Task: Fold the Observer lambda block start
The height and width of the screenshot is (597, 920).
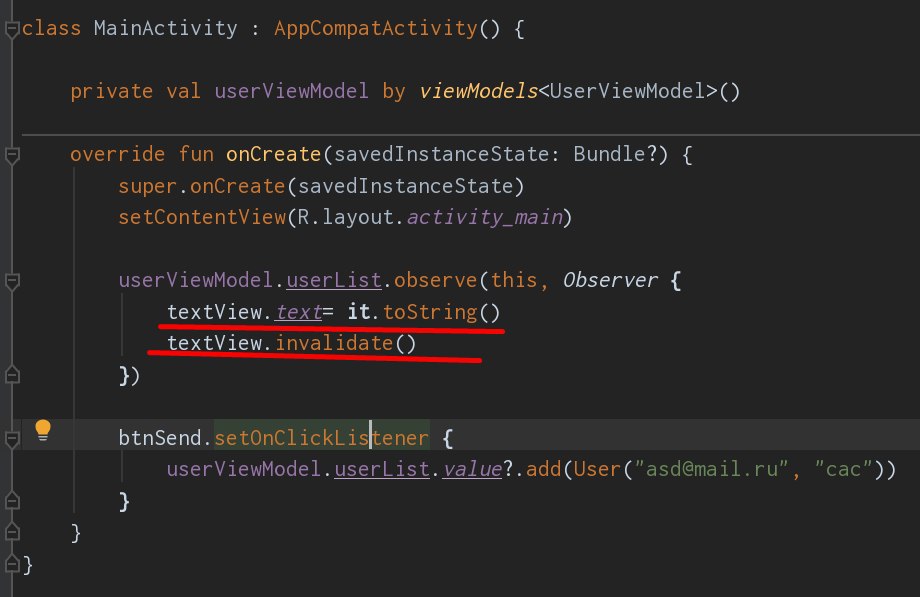Action: point(12,281)
